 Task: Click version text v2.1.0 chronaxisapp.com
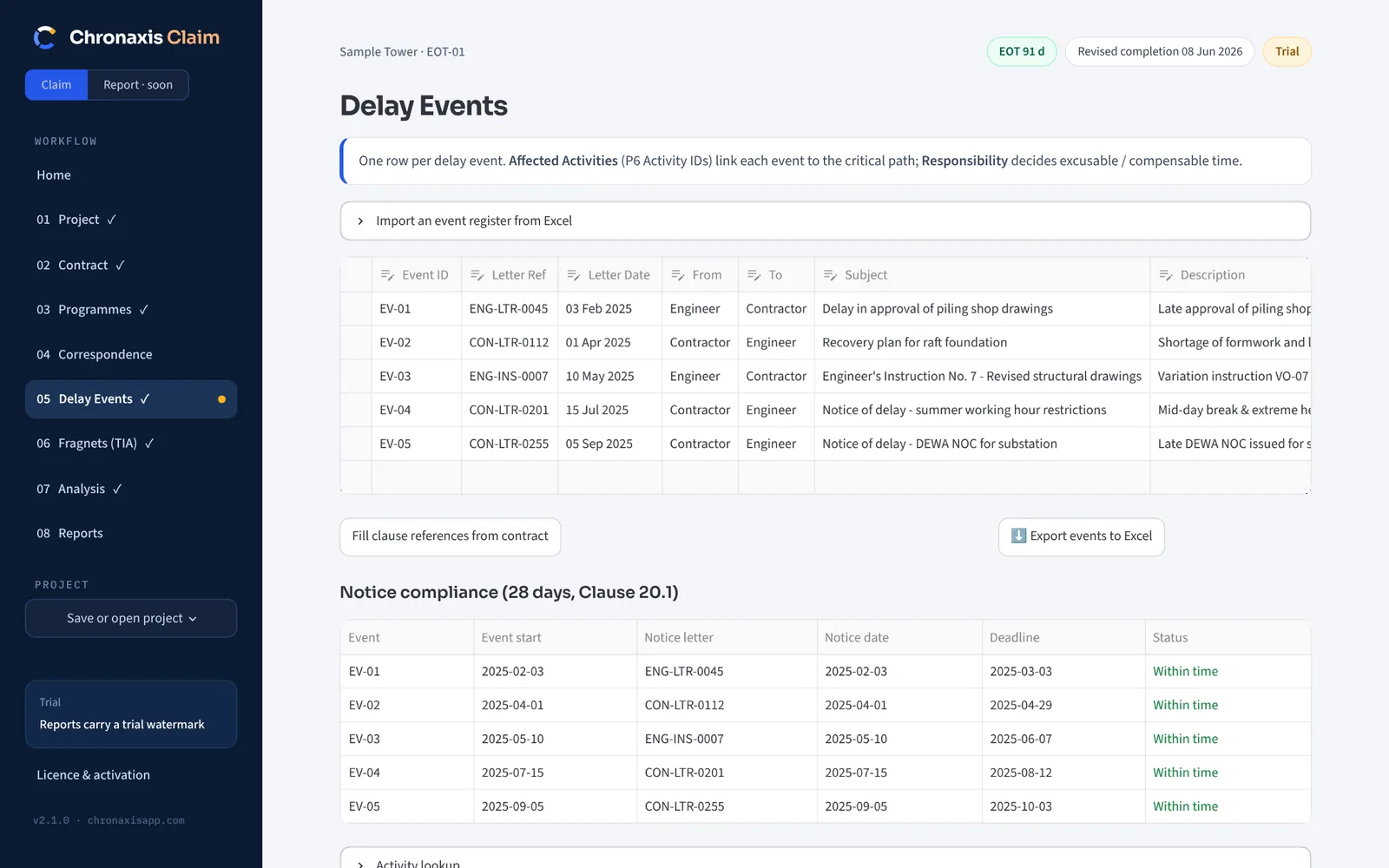109,821
